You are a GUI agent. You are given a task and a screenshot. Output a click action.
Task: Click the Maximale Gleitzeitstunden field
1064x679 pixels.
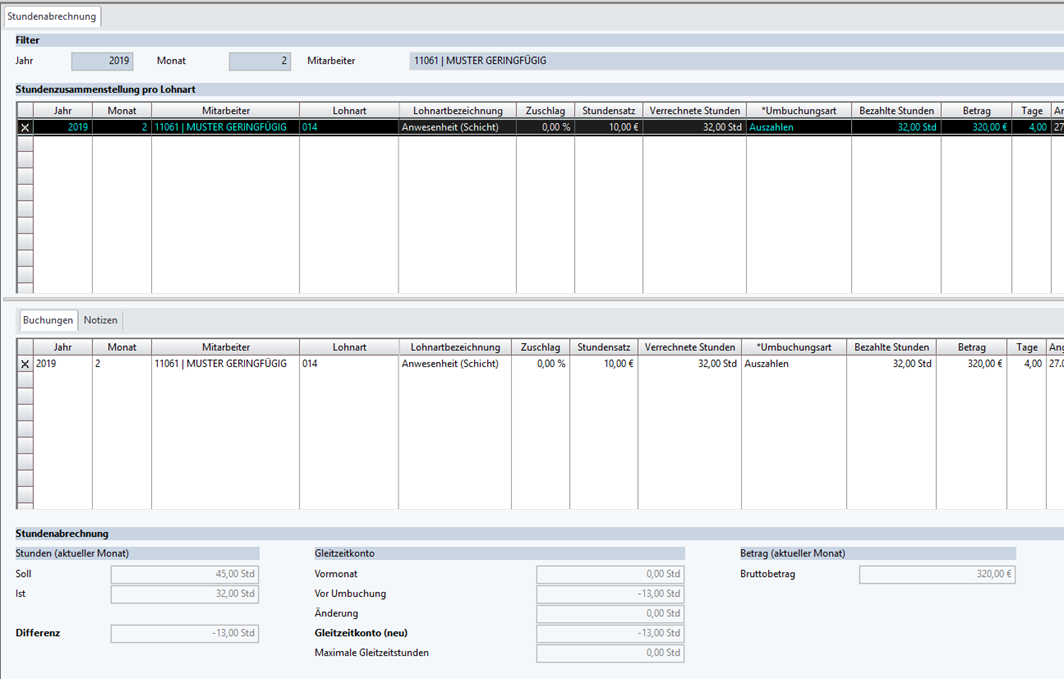point(610,653)
